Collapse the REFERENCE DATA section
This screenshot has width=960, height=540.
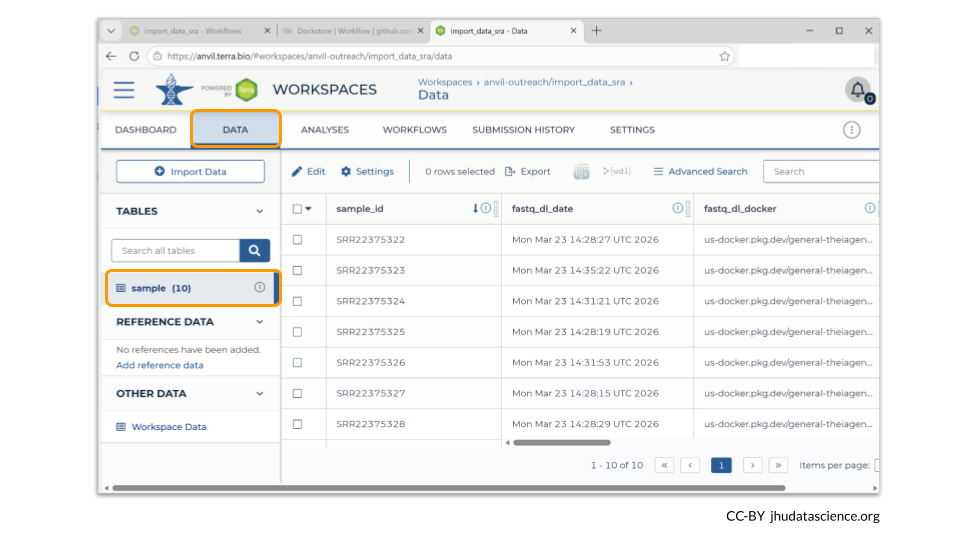(260, 322)
